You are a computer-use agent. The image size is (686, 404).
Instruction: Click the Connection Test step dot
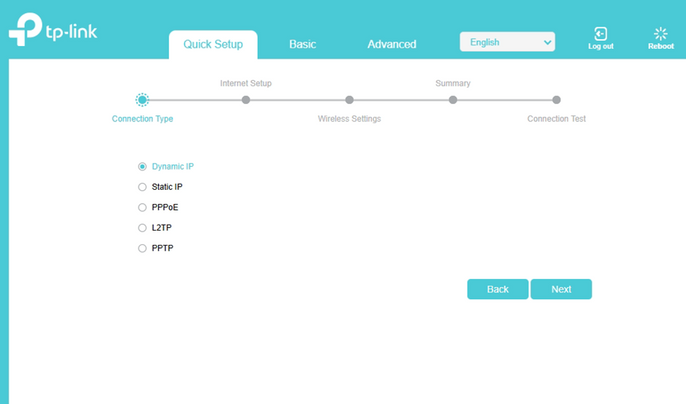[556, 100]
